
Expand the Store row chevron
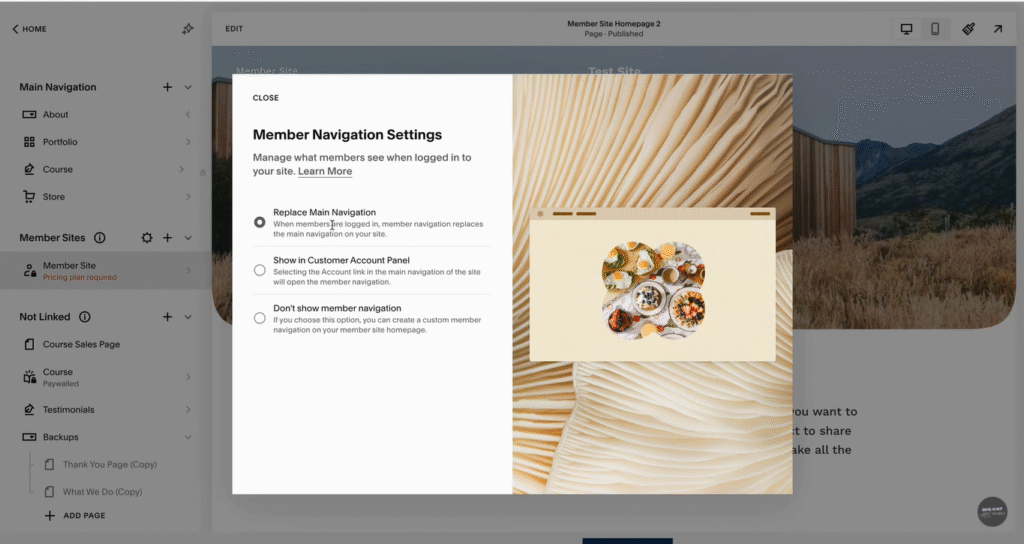[x=188, y=197]
